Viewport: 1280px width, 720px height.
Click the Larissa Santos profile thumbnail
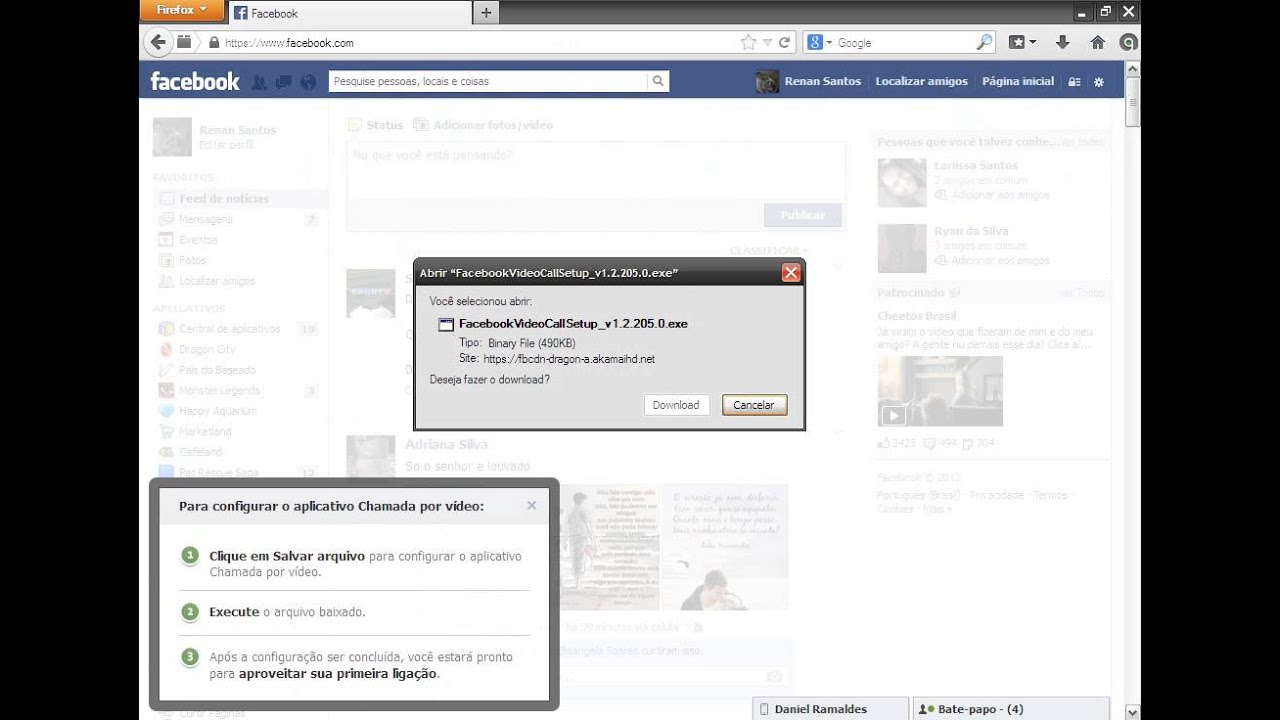tap(902, 183)
